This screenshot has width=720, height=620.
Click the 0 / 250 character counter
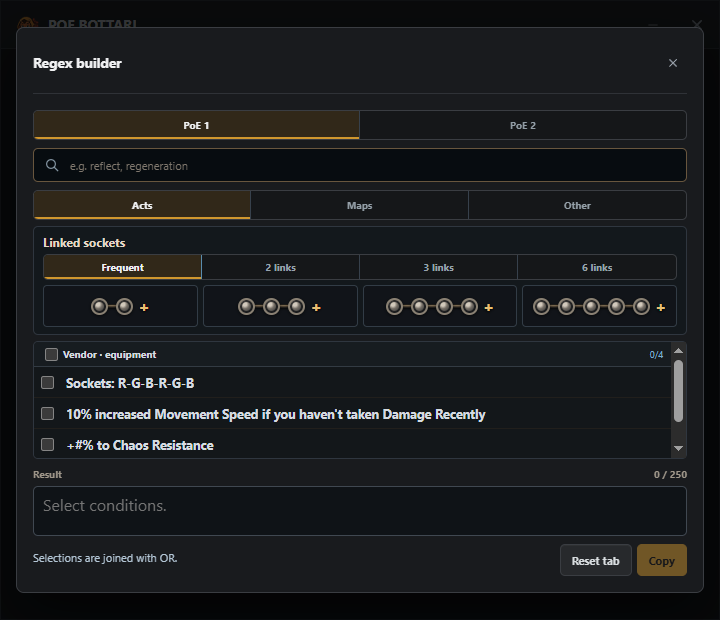tap(670, 474)
